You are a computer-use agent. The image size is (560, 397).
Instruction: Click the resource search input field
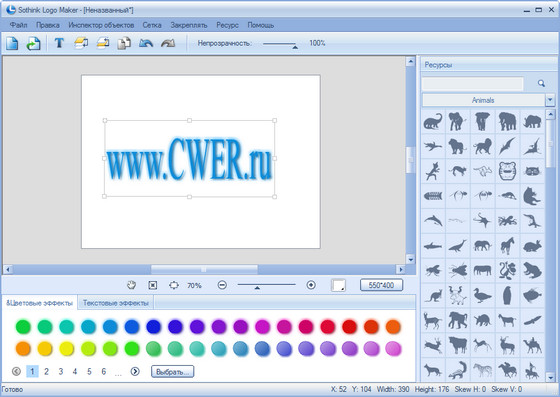coord(472,84)
